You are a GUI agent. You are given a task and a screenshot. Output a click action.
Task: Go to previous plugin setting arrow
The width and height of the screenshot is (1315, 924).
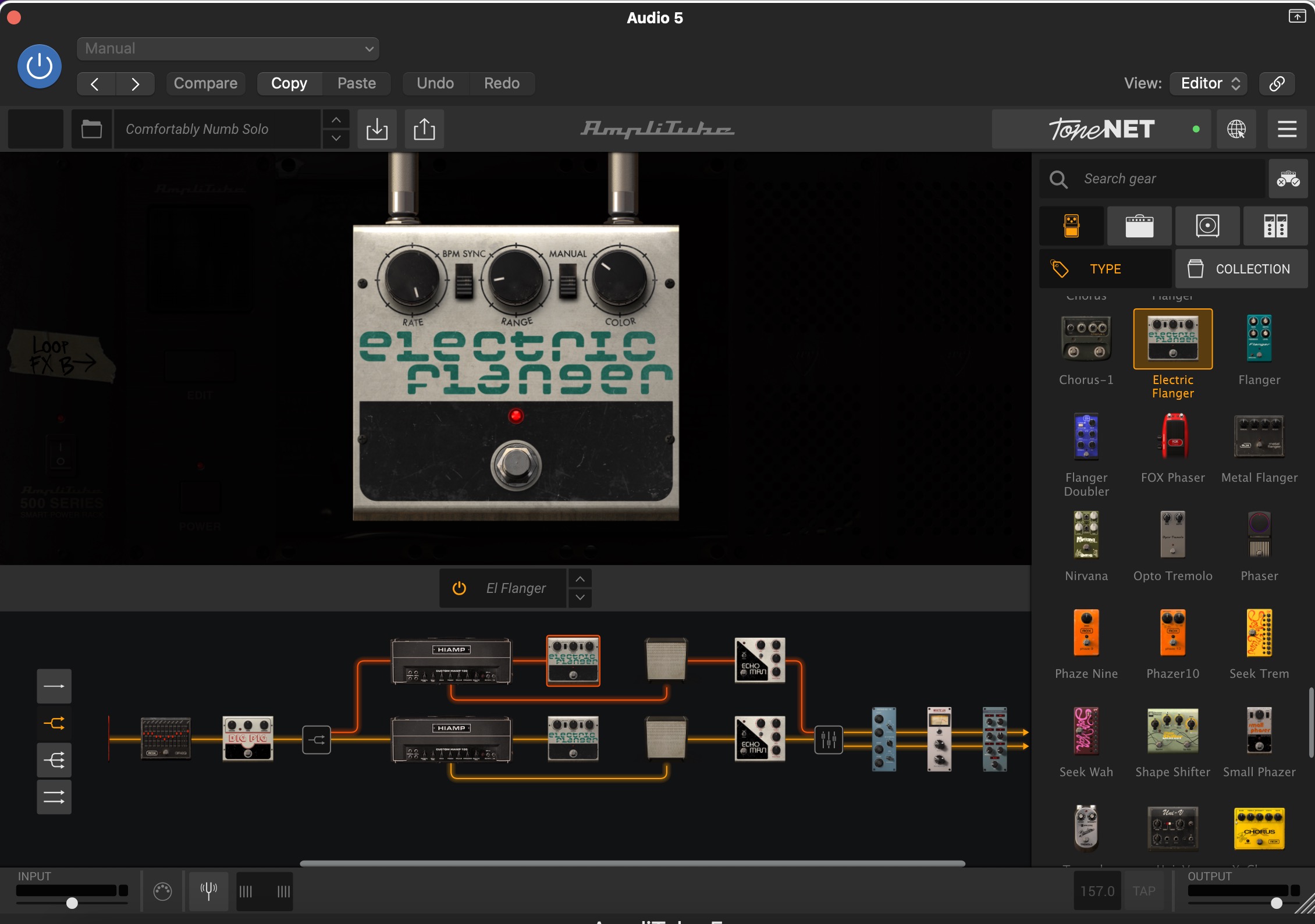[96, 84]
